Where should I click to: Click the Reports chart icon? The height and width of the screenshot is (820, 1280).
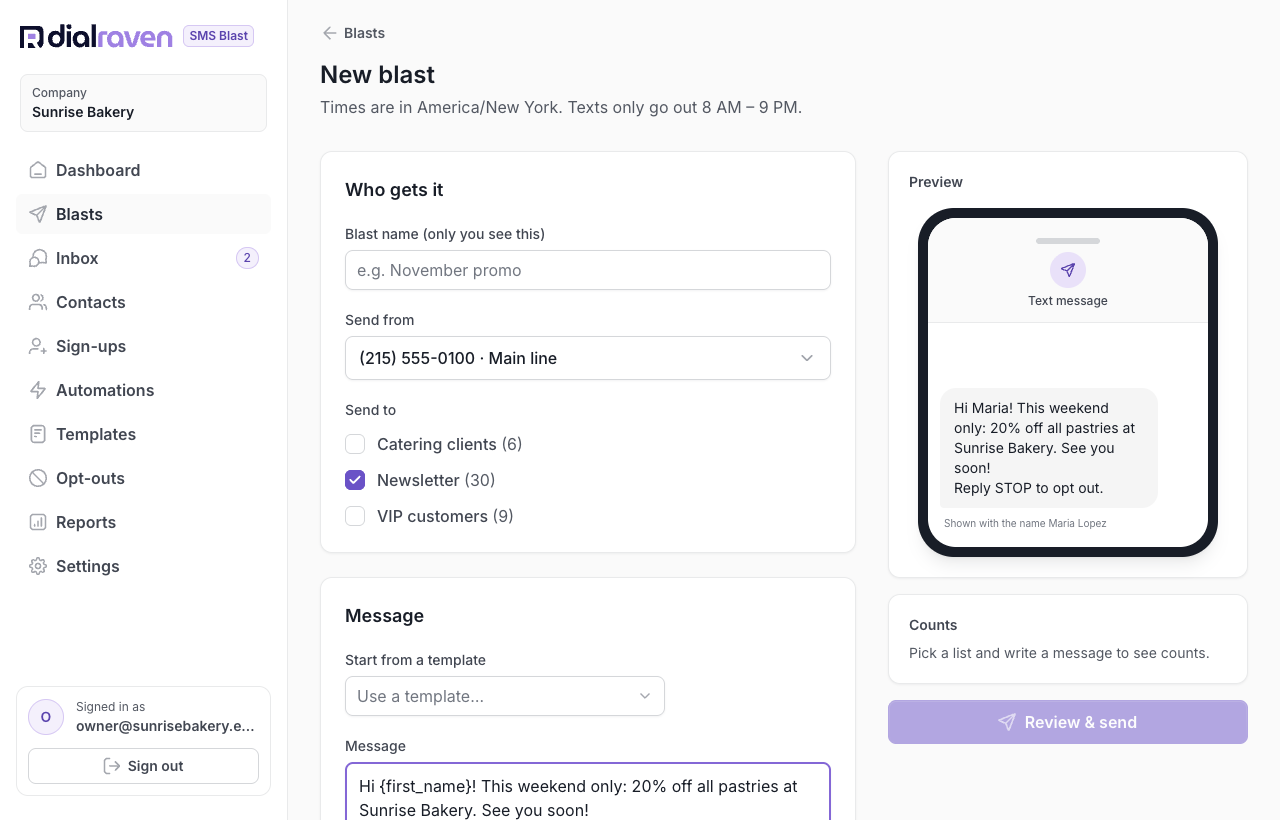click(x=38, y=522)
